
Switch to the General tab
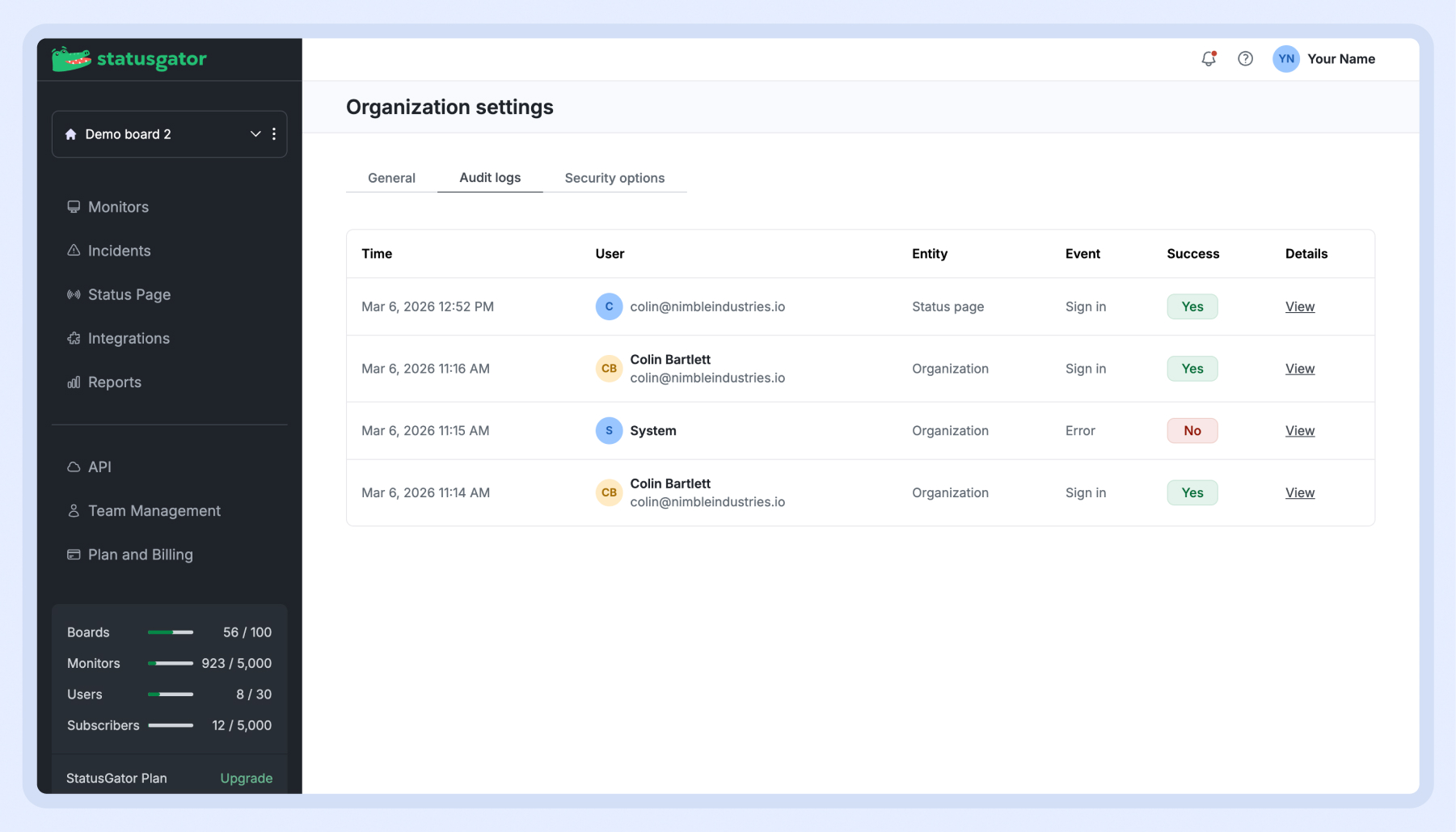(391, 178)
